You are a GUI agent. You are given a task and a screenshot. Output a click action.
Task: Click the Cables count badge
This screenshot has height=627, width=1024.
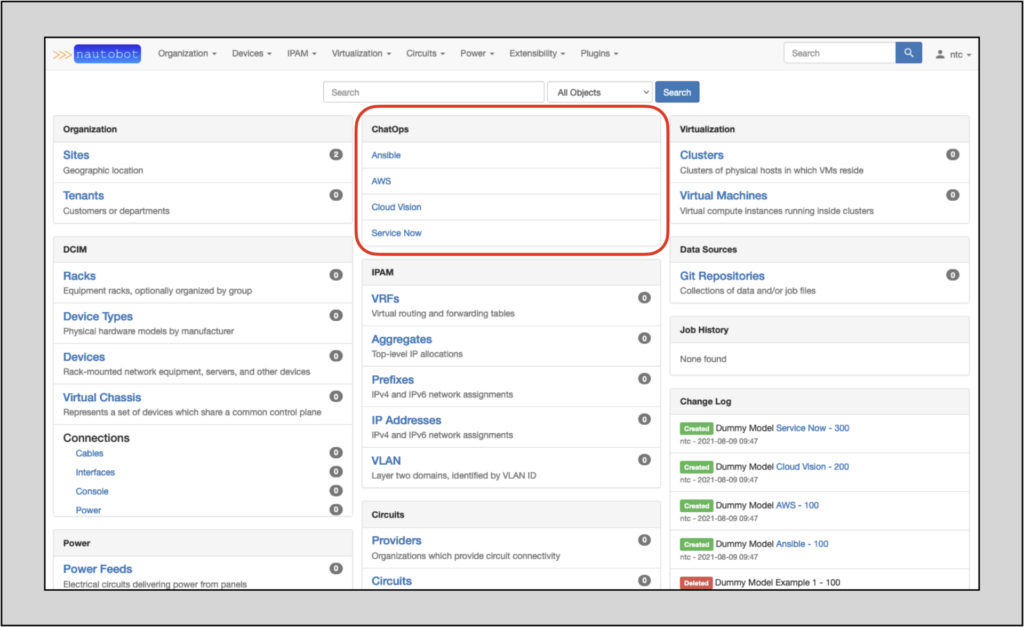336,453
